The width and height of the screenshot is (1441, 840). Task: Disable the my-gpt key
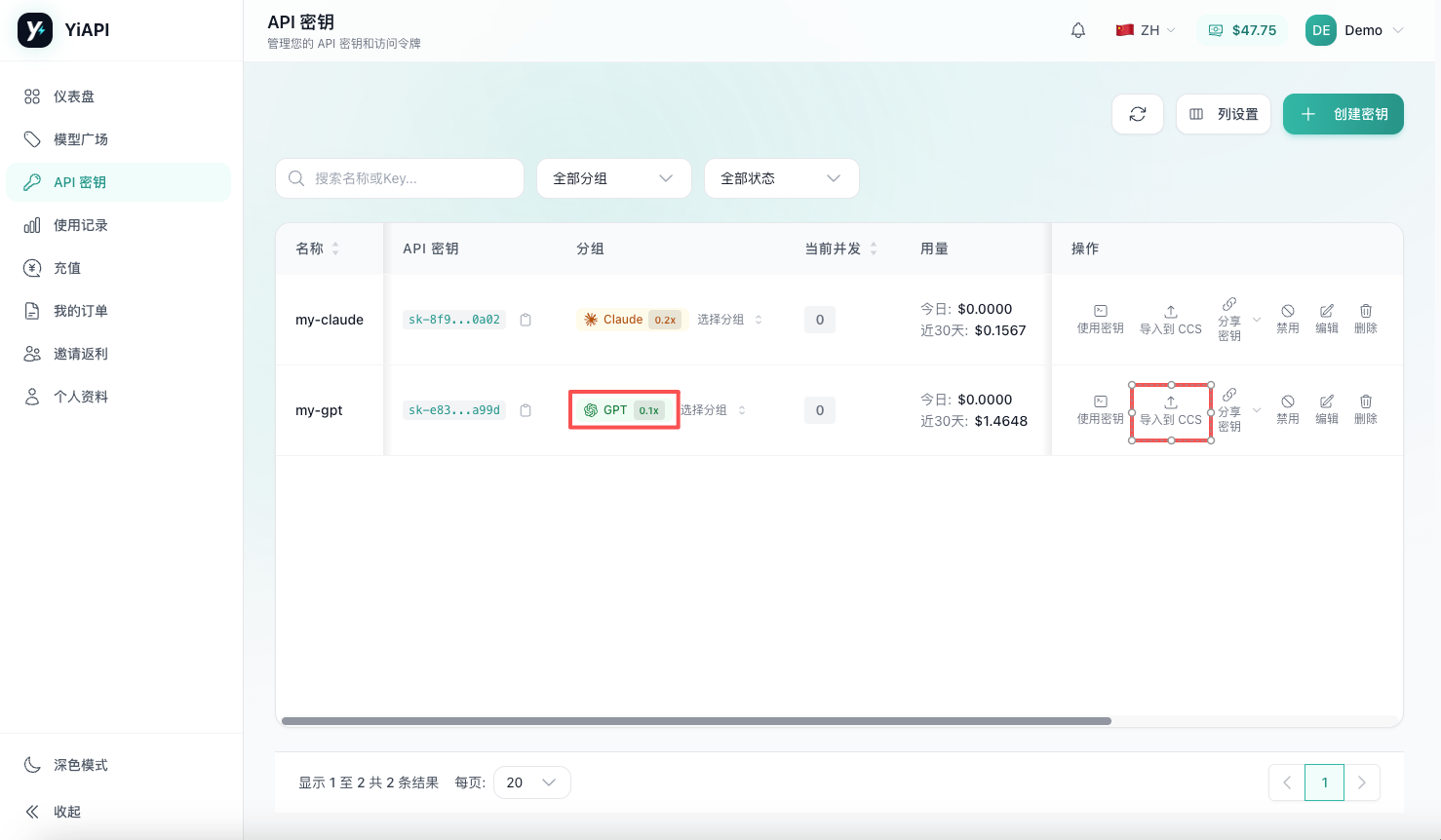tap(1288, 410)
